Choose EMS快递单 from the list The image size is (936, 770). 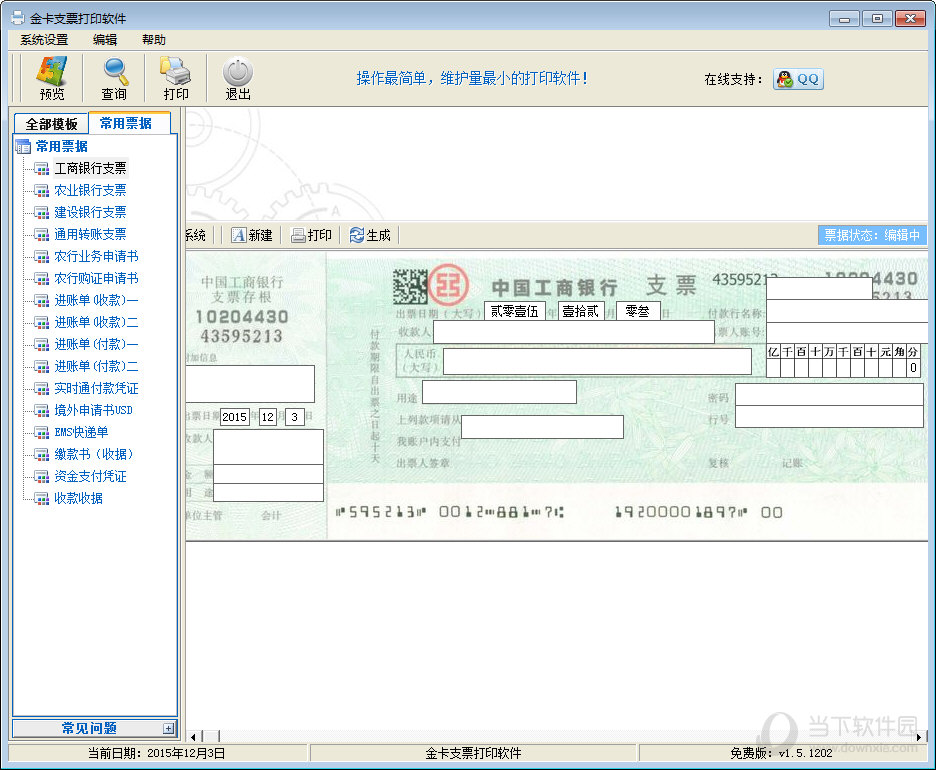pyautogui.click(x=81, y=432)
